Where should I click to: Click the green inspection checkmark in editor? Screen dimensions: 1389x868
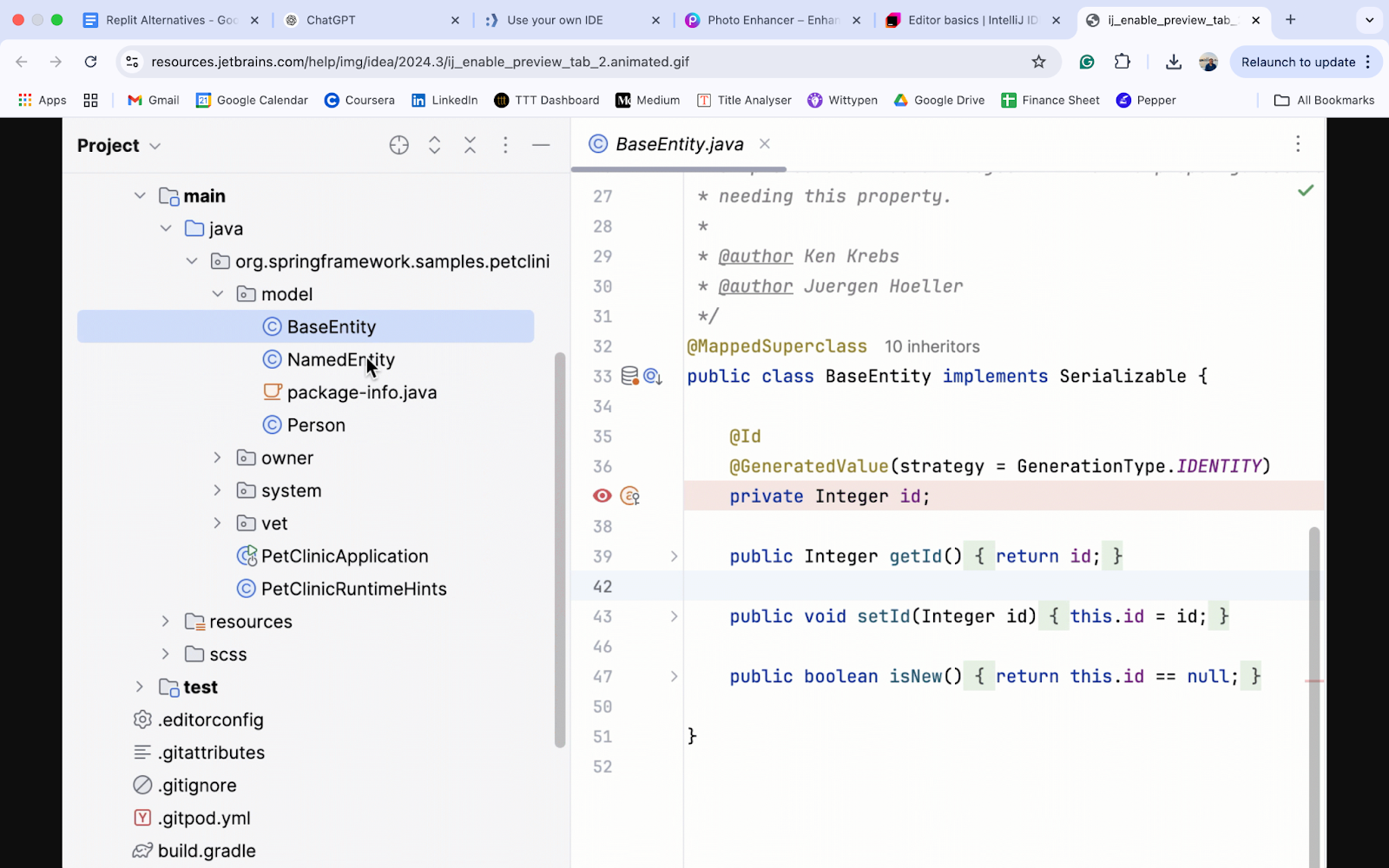pos(1306,190)
